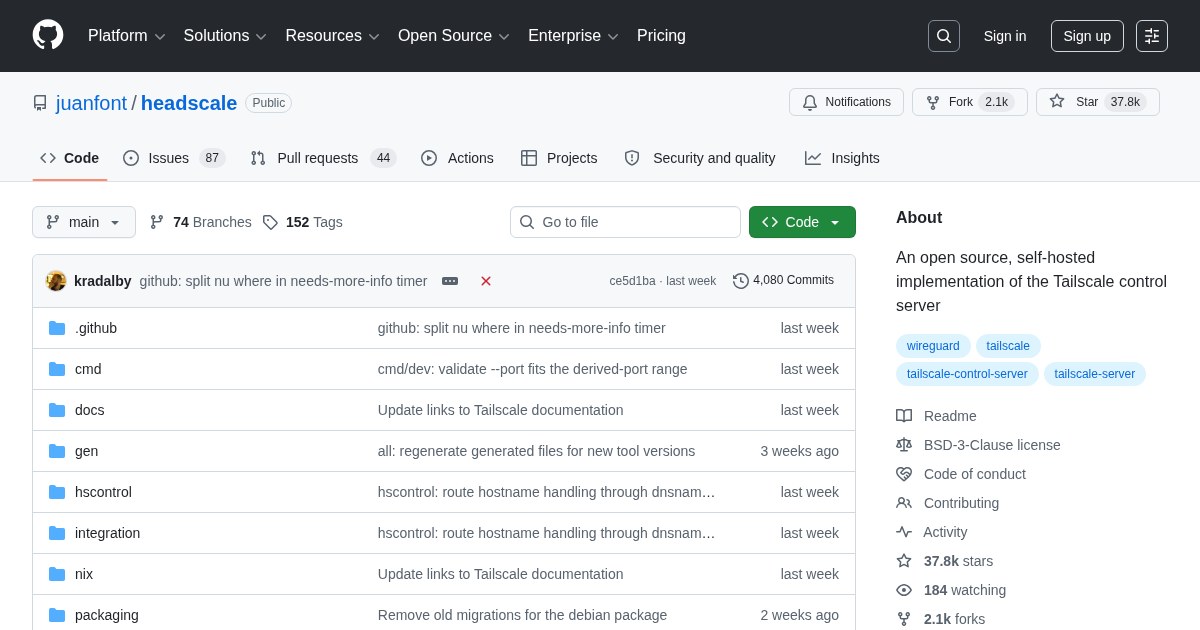Open kradalby's avatar image

pos(56,281)
